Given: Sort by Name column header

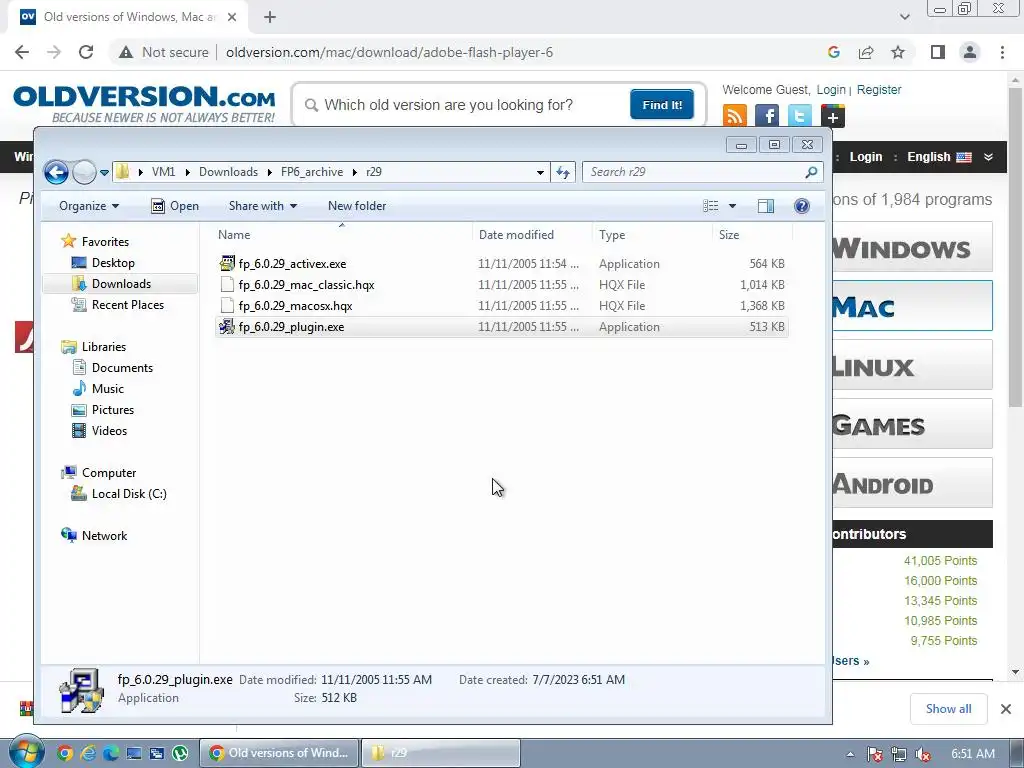Looking at the screenshot, I should click(344, 234).
